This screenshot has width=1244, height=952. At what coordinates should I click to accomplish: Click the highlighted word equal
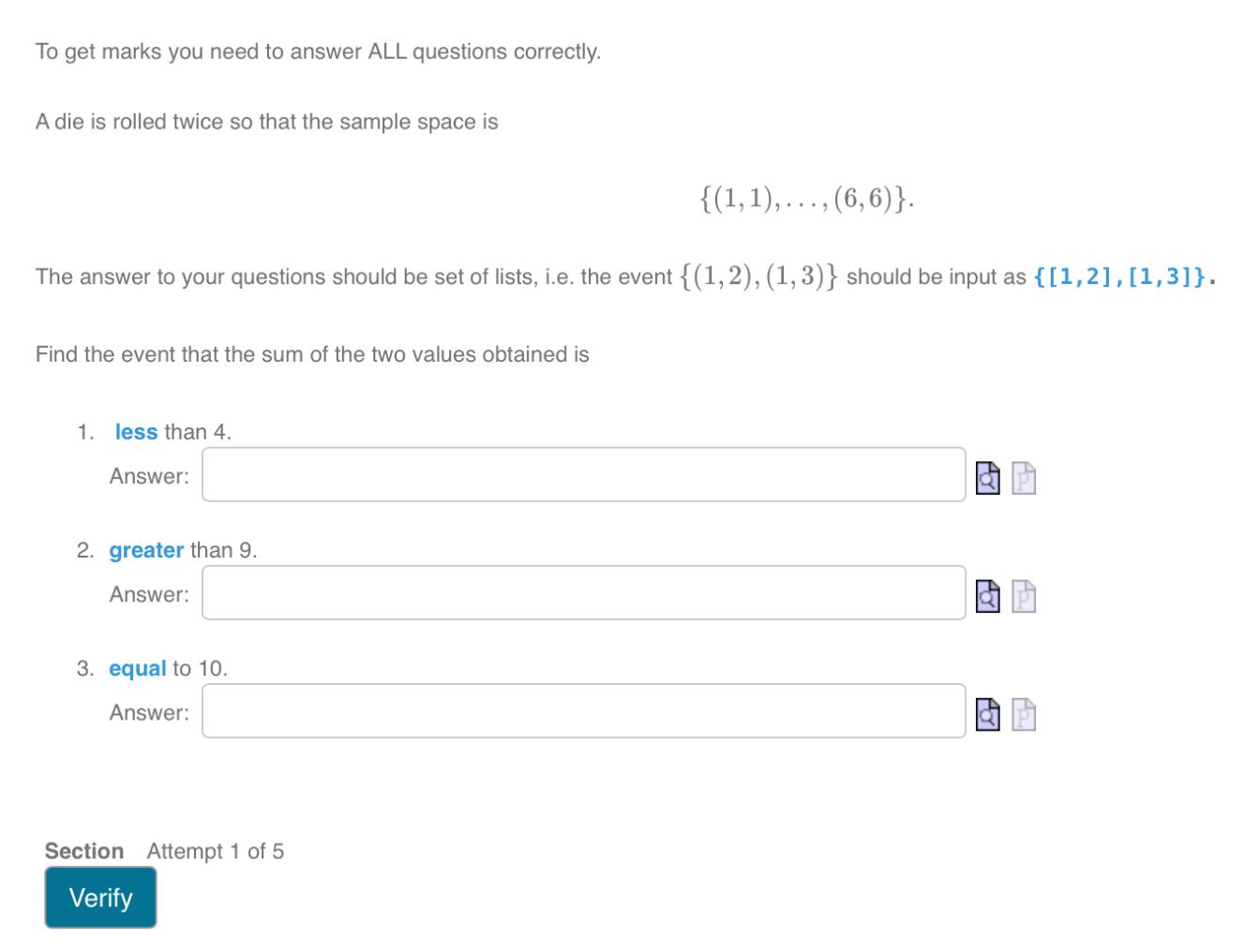[138, 668]
